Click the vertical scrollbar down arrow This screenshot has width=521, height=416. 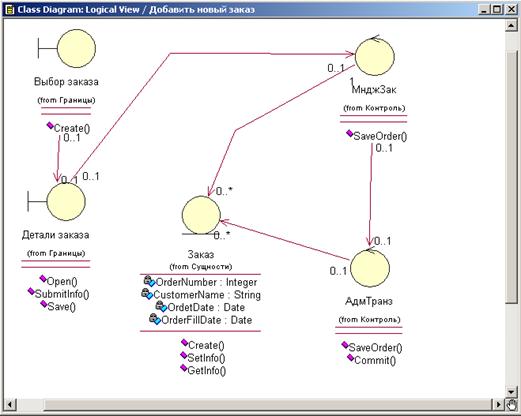pyautogui.click(x=511, y=392)
